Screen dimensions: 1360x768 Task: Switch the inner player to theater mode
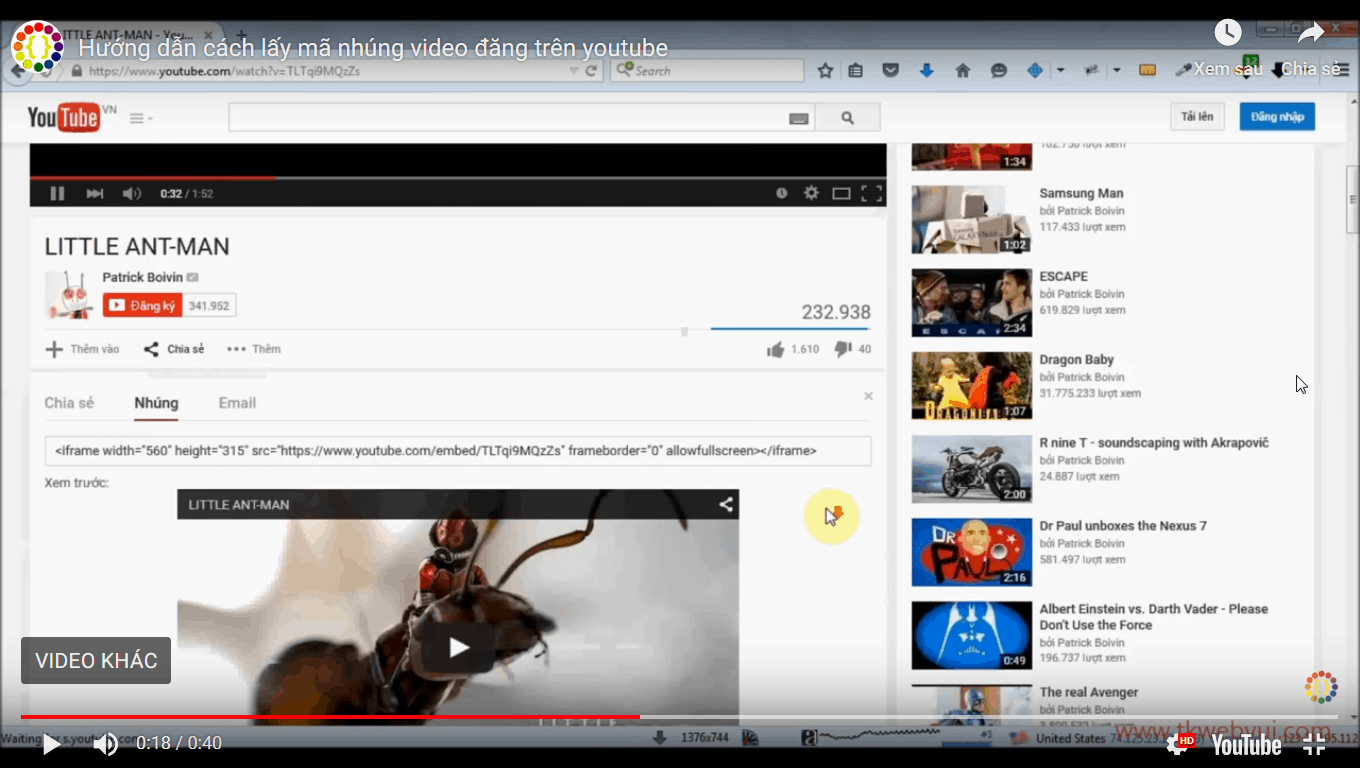point(841,193)
